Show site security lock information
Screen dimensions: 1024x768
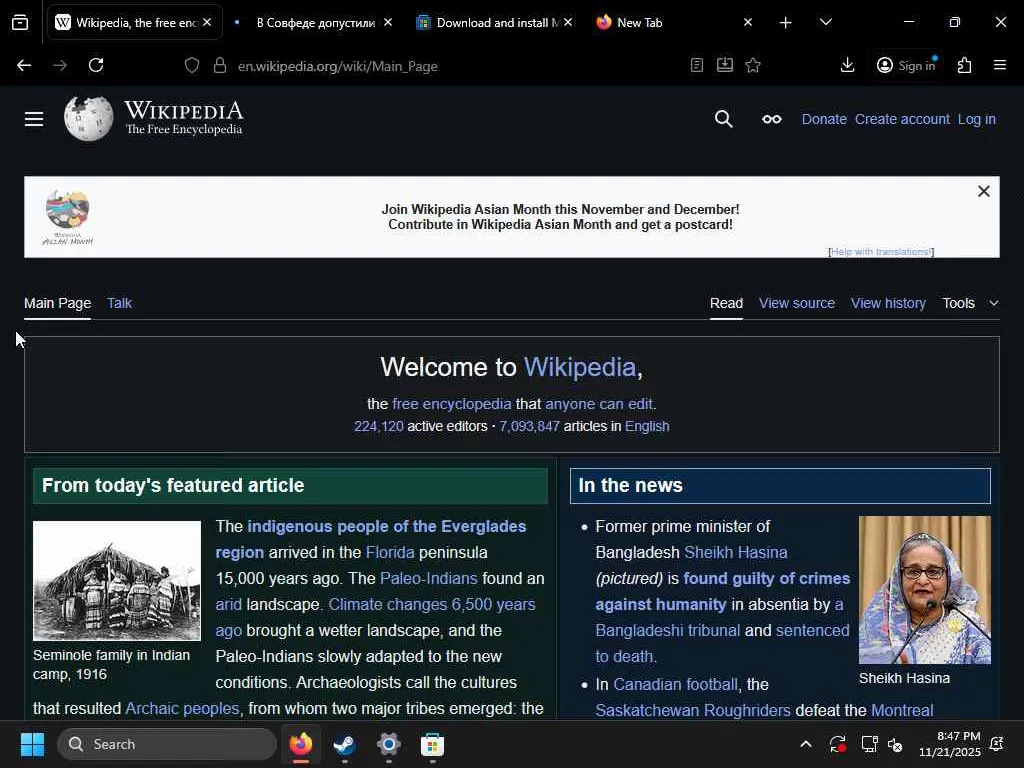pos(220,65)
